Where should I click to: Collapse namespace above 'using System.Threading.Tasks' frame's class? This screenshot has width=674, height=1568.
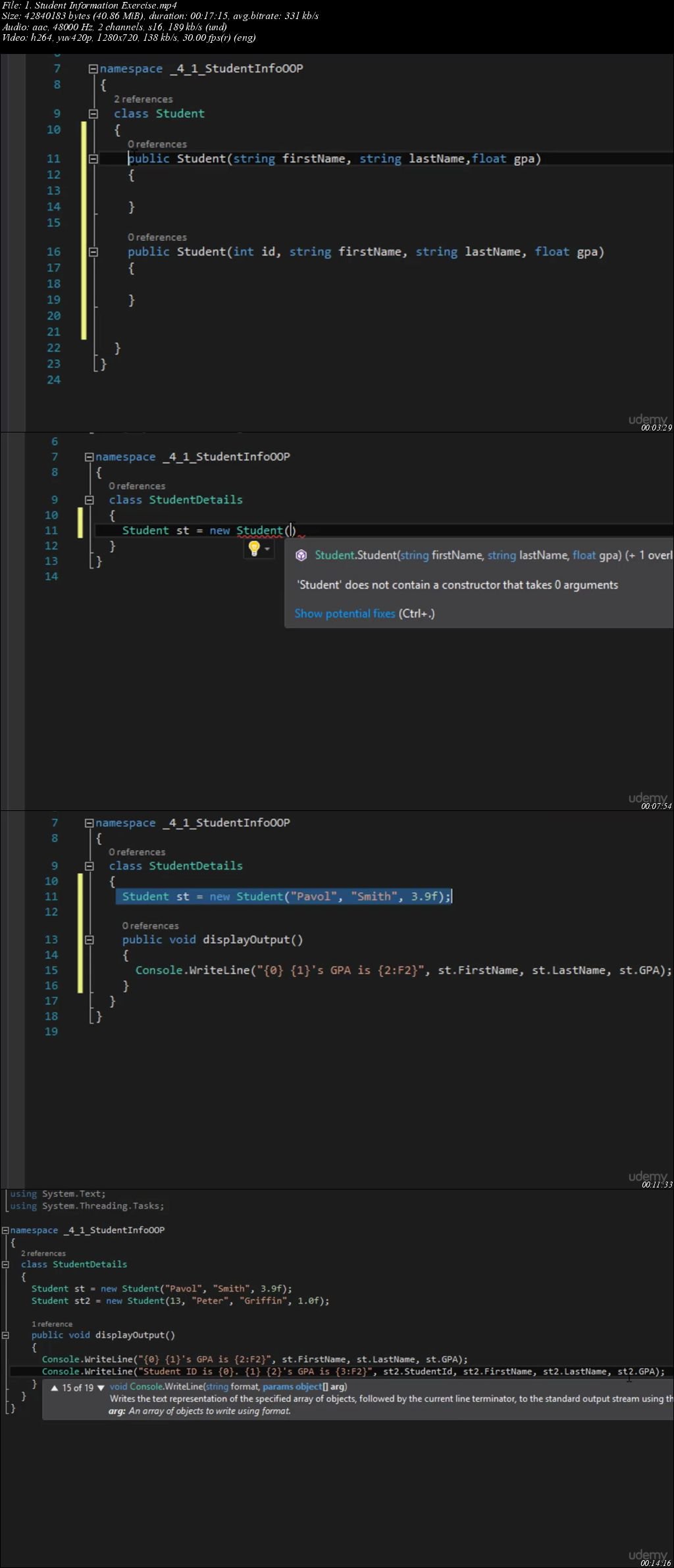[5, 1230]
